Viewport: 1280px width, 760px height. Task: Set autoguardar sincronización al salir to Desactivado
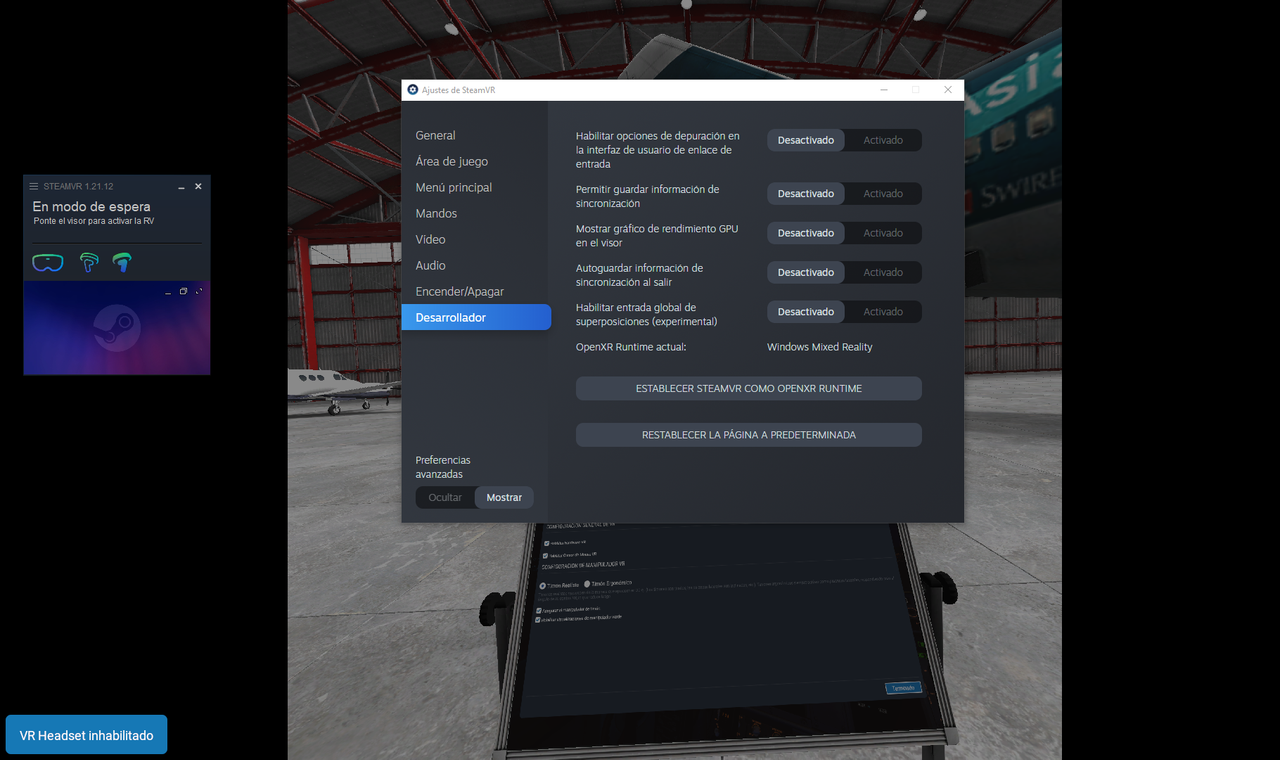(806, 272)
